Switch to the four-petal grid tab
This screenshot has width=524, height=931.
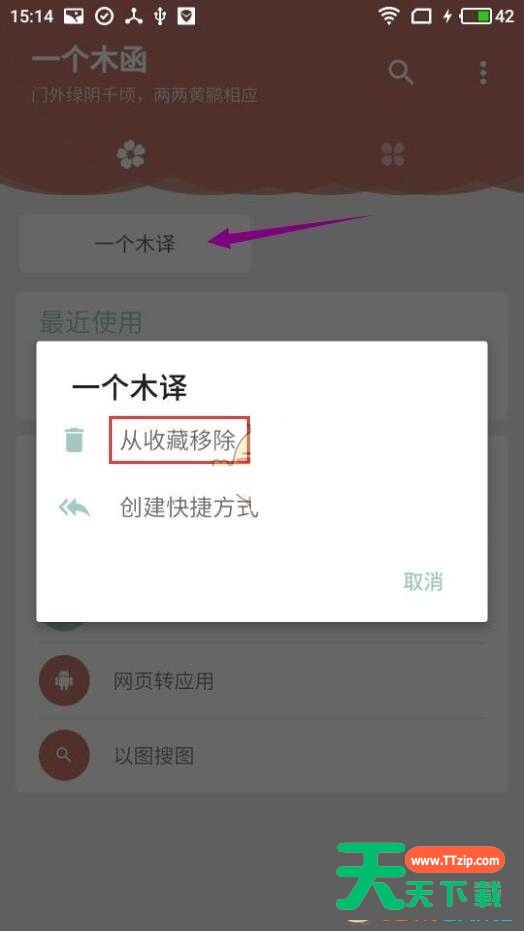(393, 154)
